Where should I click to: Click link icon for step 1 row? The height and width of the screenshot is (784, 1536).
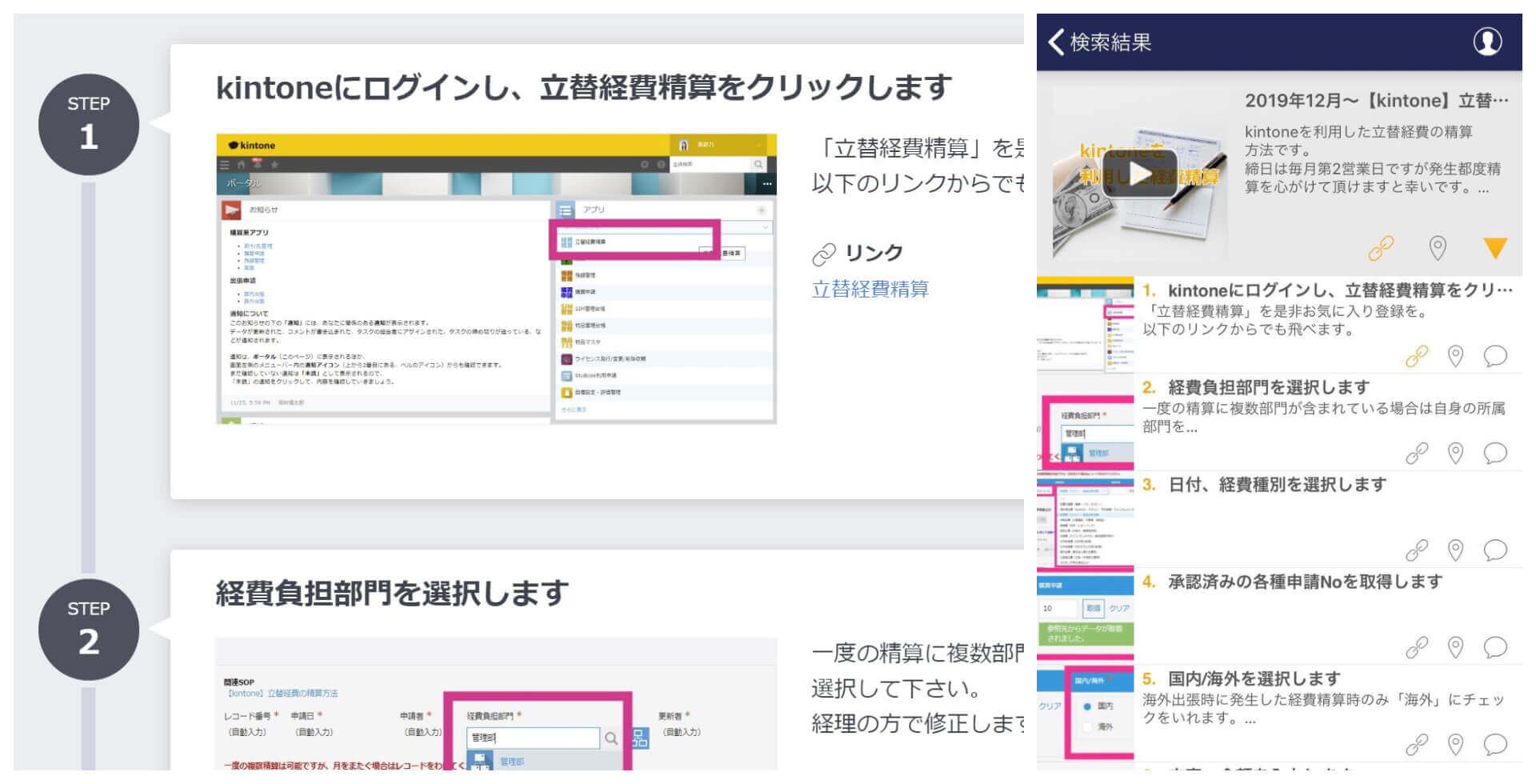tap(1417, 356)
